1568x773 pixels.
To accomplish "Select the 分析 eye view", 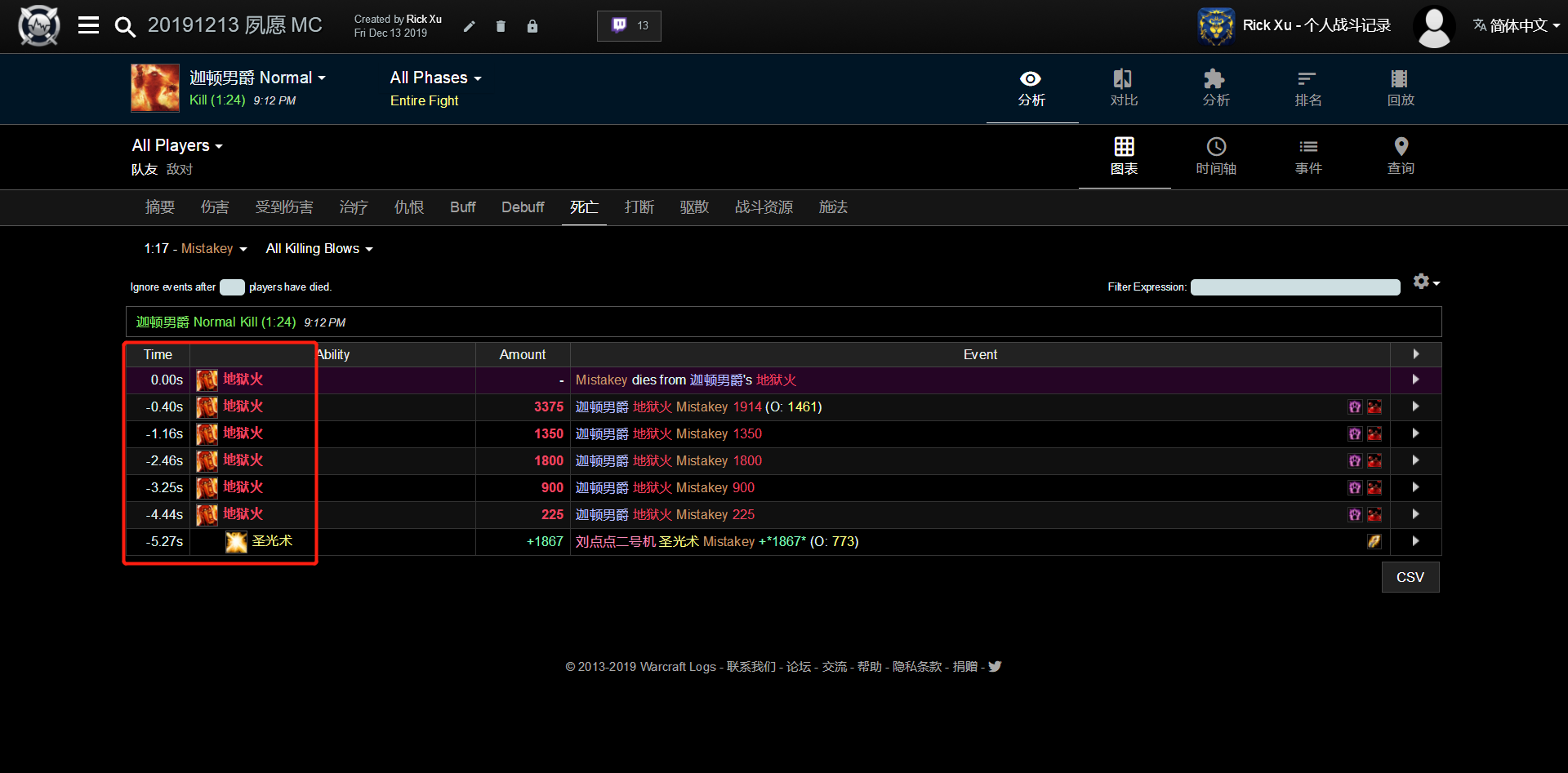I will 1031,88.
